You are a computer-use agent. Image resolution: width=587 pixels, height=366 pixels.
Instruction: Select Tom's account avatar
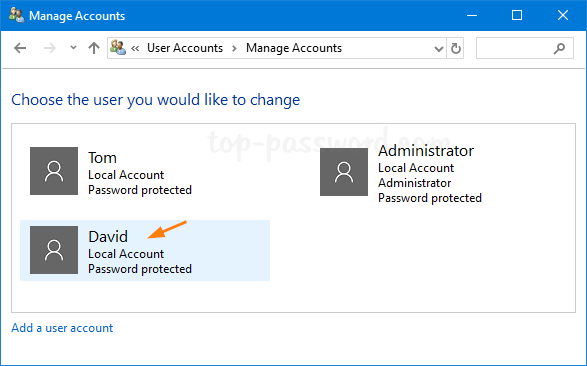pos(54,171)
